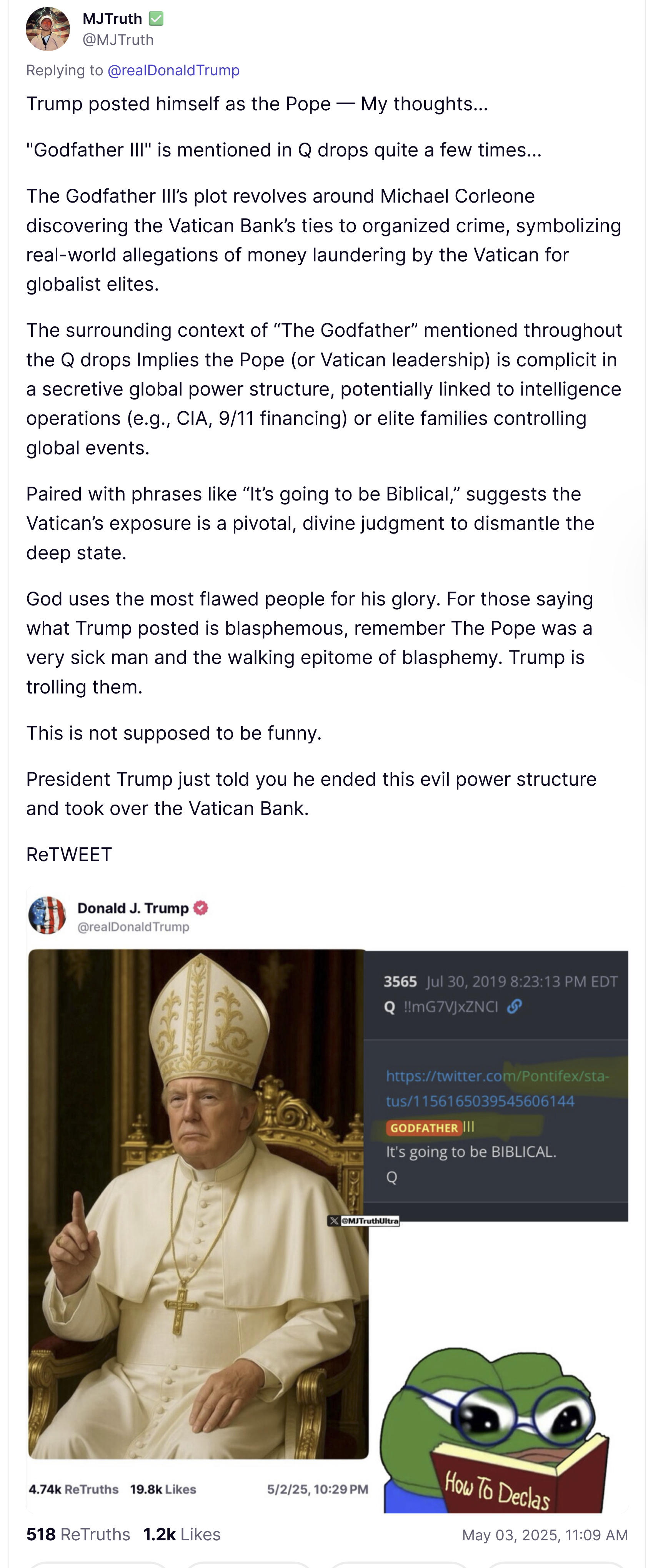Viewport: 648px width, 1568px height.
Task: Click the @MJTruth handle
Action: [118, 40]
